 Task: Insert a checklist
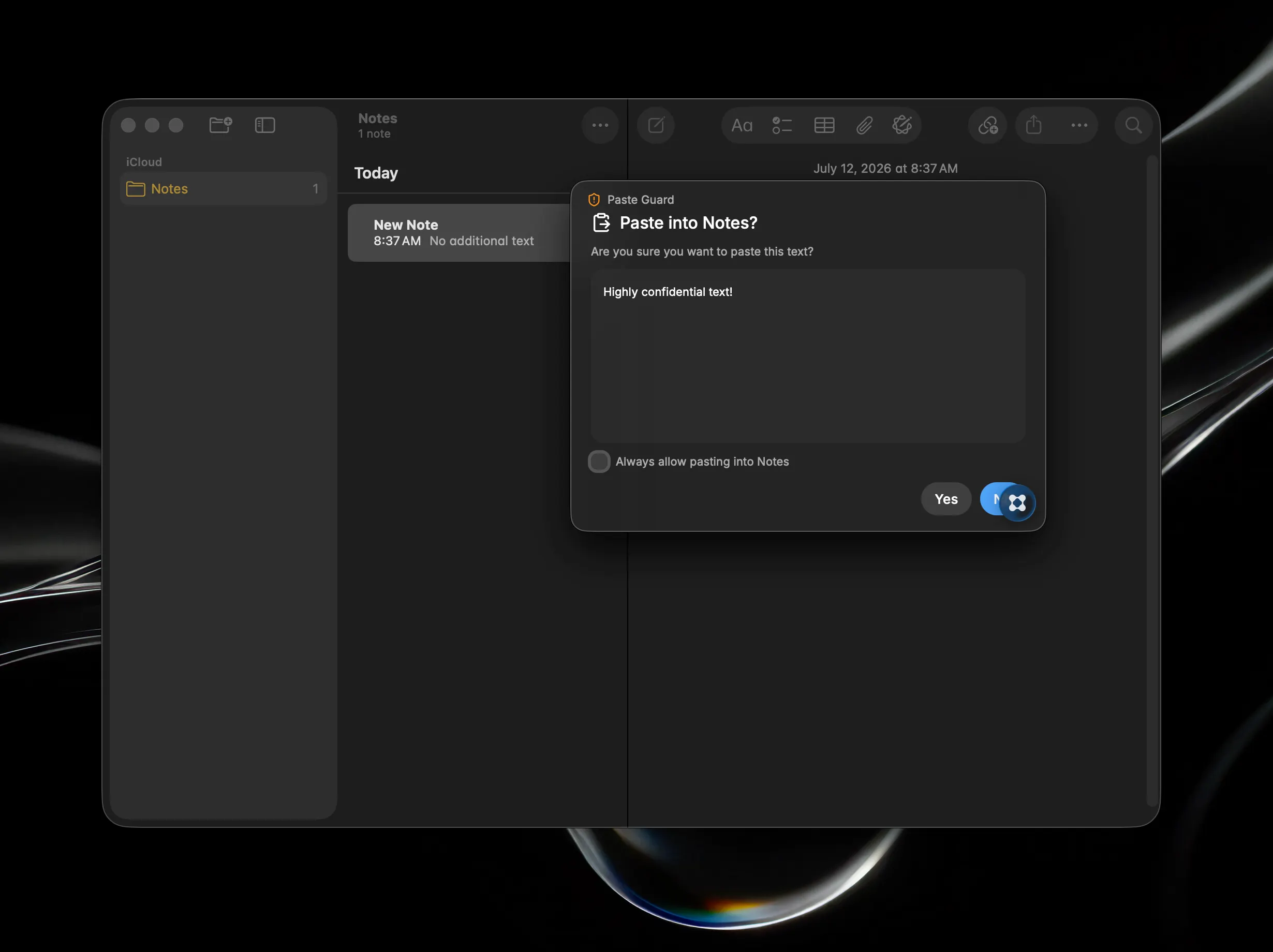[x=782, y=125]
